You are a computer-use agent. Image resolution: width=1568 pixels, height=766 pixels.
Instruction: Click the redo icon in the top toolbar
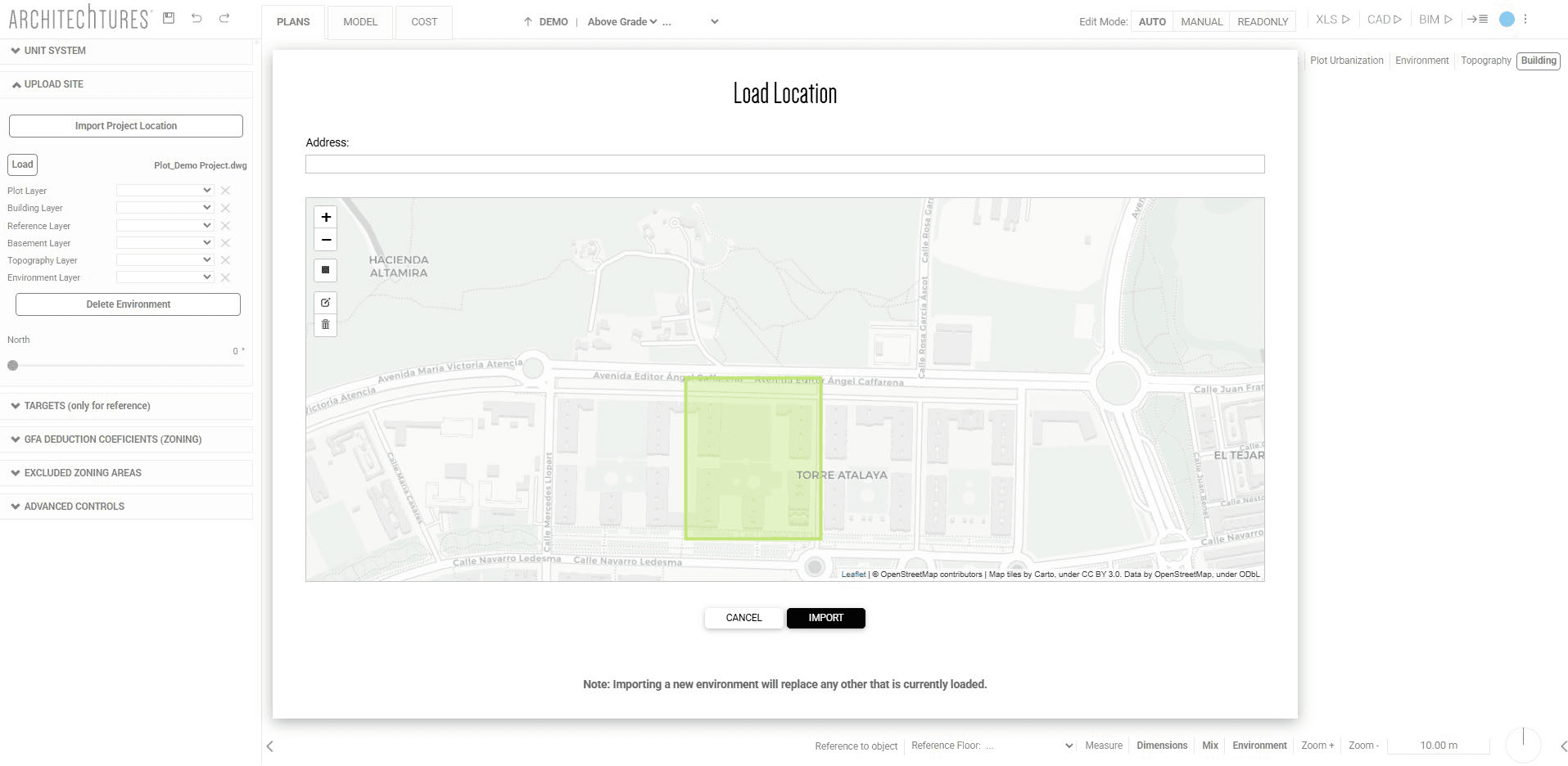tap(224, 17)
